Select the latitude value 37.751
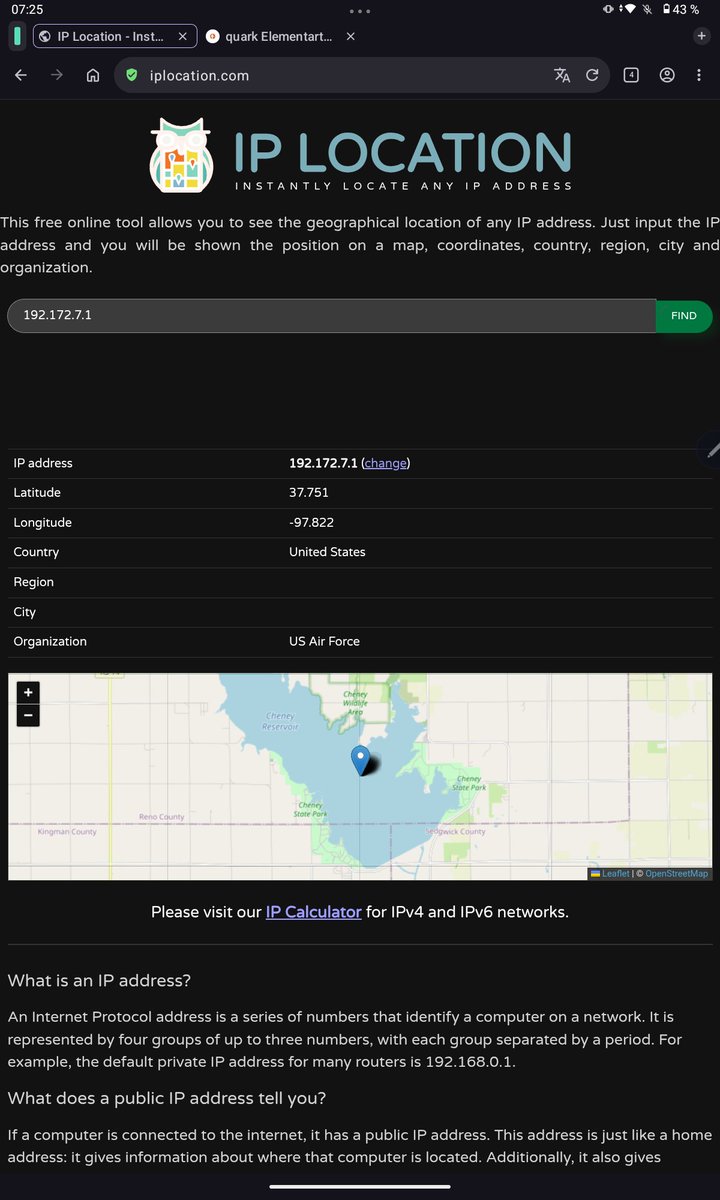Image resolution: width=720 pixels, height=1200 pixels. [x=309, y=492]
